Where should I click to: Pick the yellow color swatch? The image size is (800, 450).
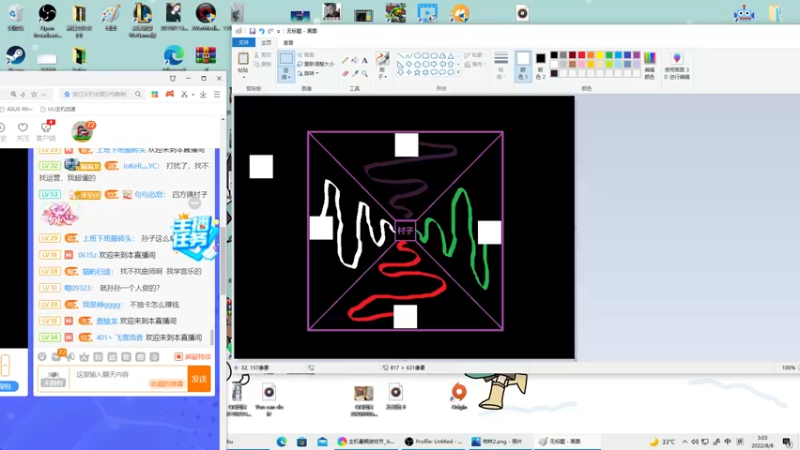600,55
